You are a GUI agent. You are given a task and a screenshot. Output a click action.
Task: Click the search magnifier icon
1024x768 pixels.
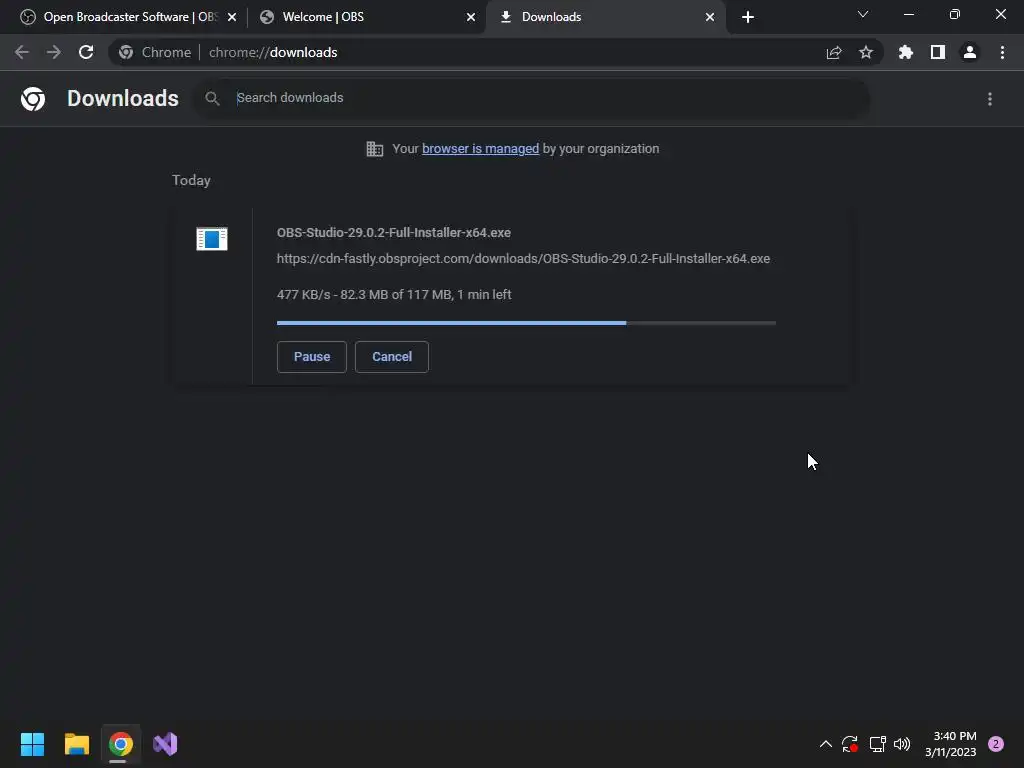[212, 99]
